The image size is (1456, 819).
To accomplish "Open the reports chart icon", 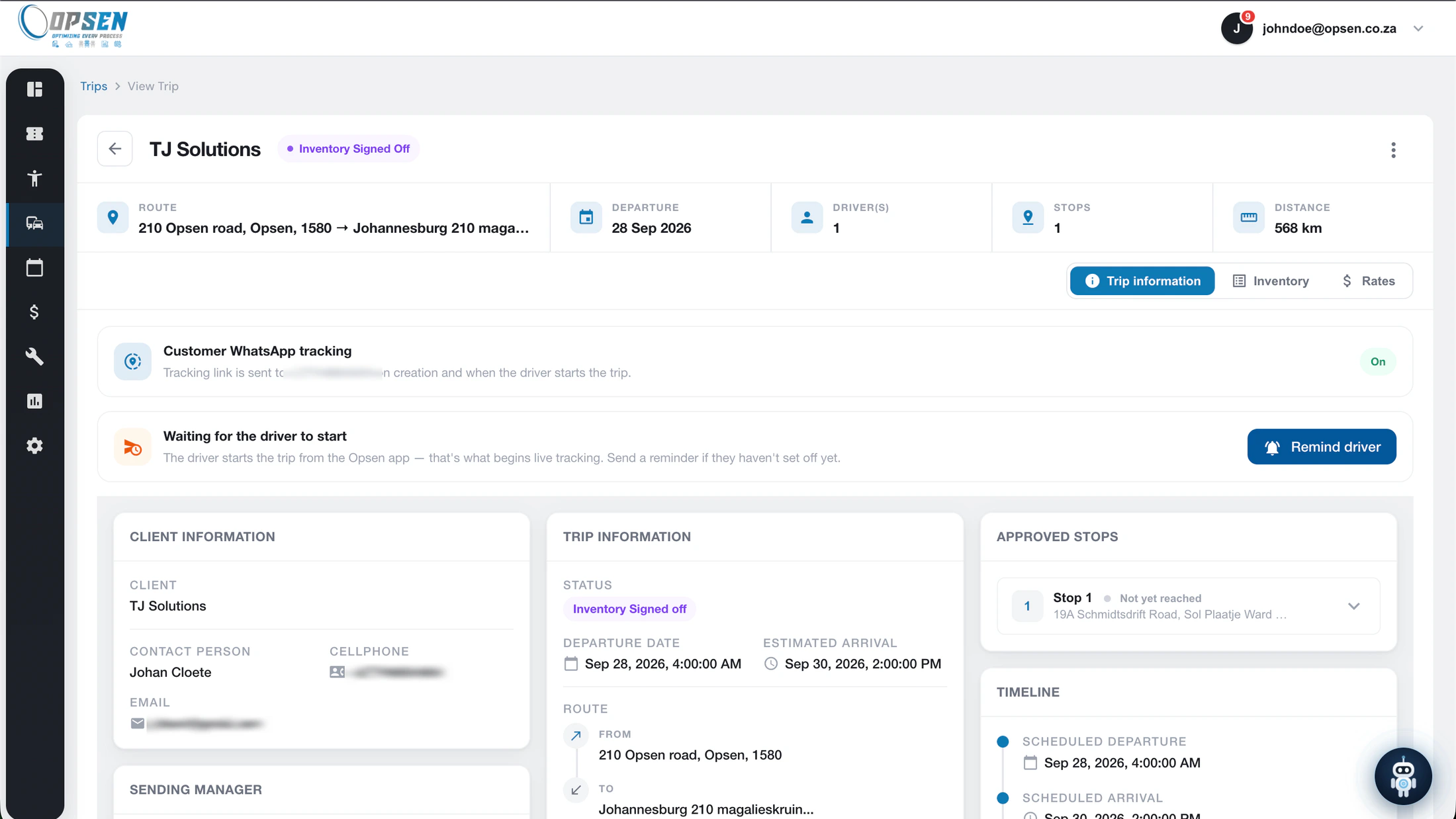I will (34, 402).
